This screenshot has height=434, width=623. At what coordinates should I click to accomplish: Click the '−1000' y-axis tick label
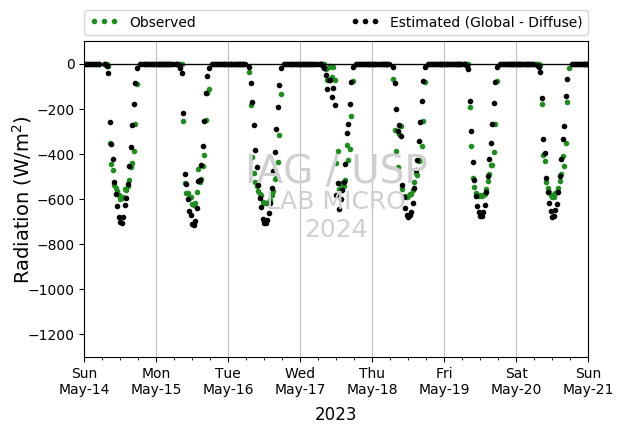coord(52,290)
